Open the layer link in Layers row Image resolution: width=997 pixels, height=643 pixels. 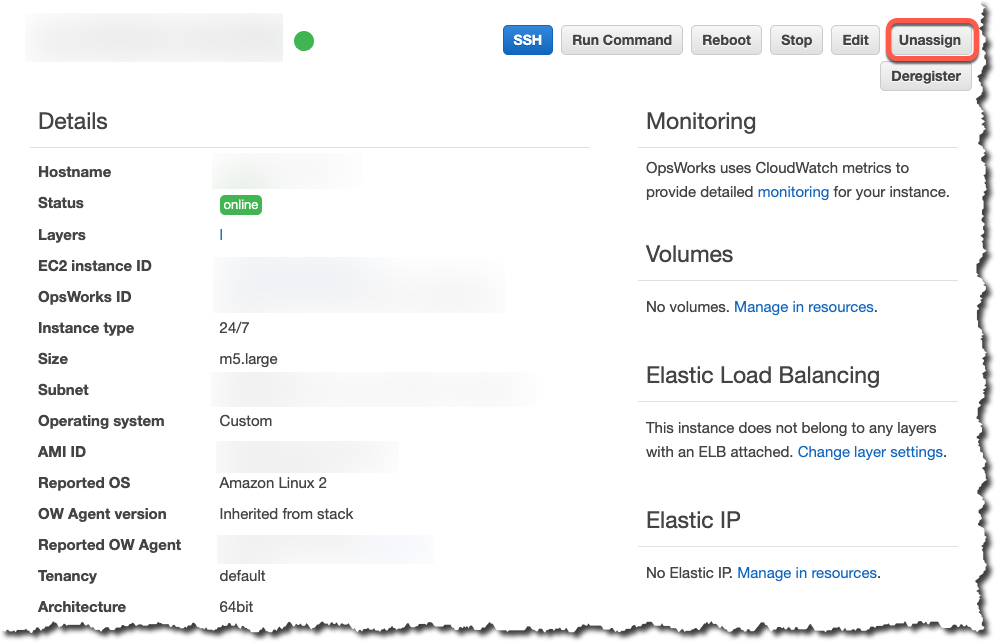tap(221, 235)
